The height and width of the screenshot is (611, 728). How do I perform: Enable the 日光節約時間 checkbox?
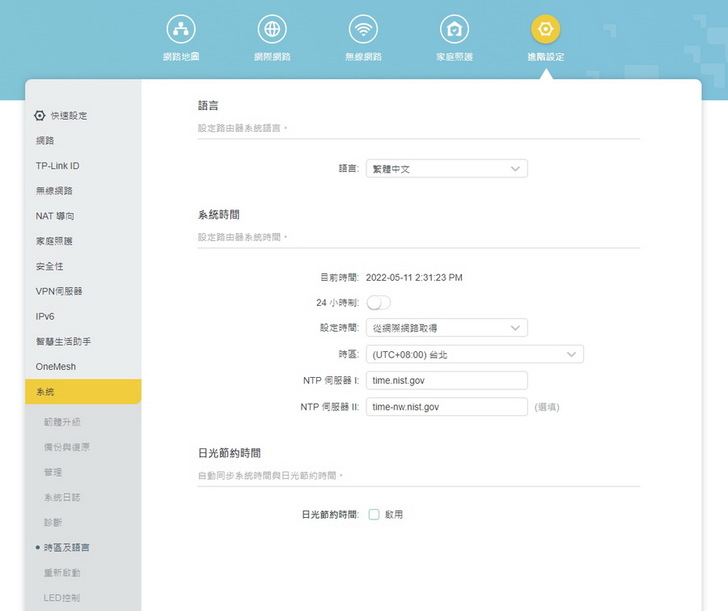pos(374,515)
